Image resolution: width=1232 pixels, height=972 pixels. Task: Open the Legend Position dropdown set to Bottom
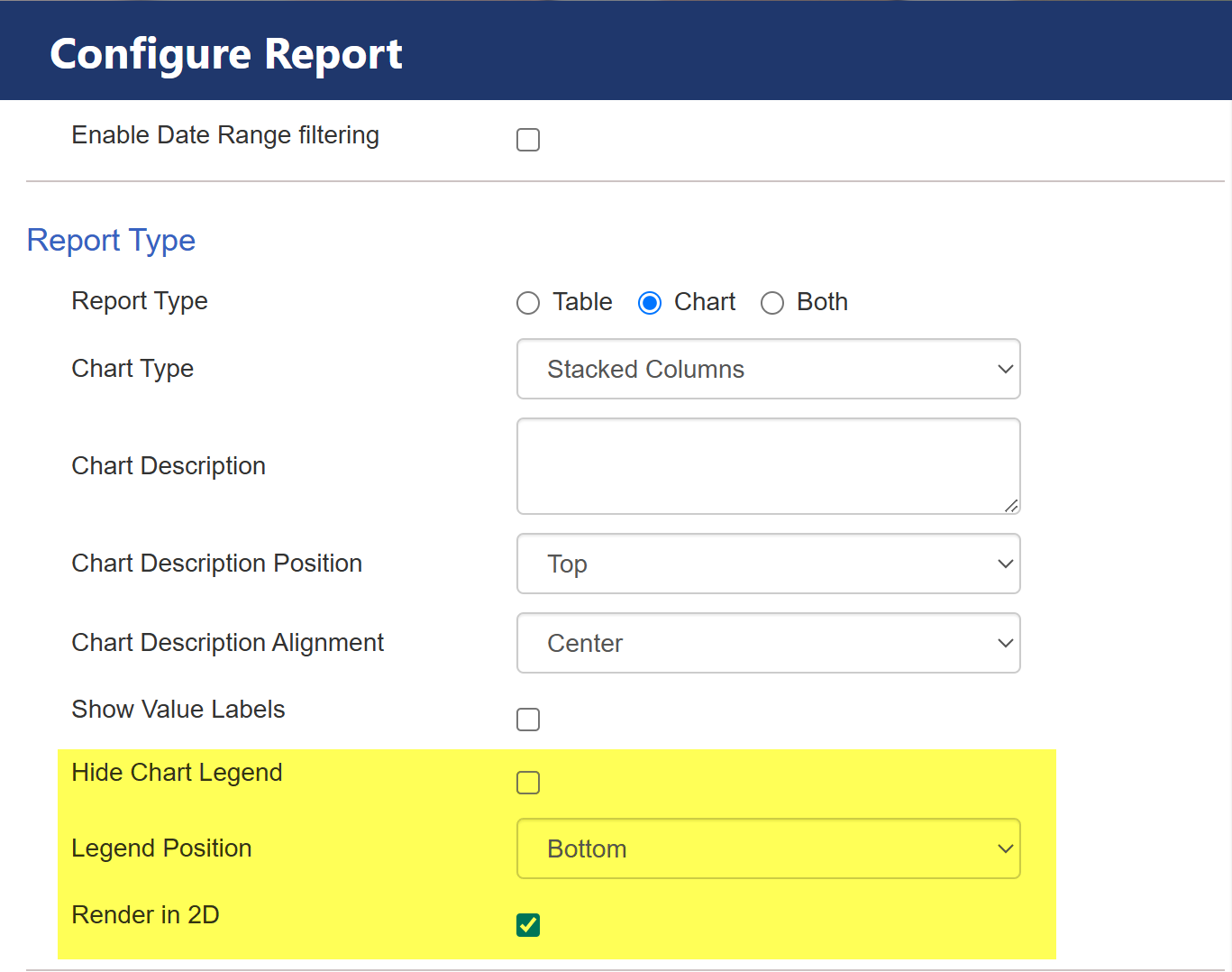tap(768, 848)
